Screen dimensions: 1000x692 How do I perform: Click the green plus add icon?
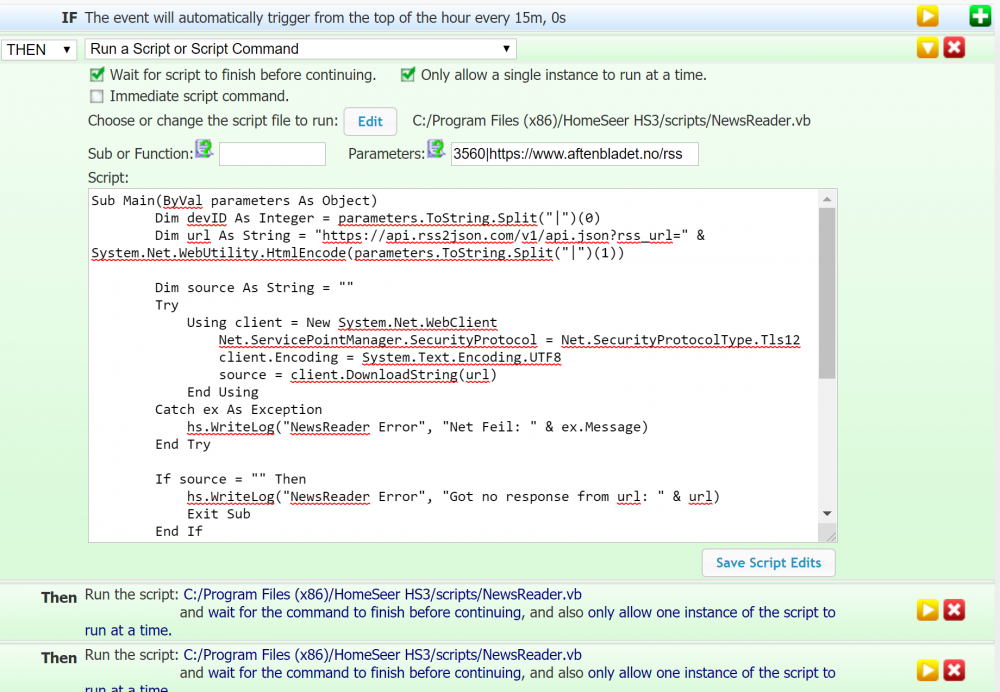pos(980,16)
